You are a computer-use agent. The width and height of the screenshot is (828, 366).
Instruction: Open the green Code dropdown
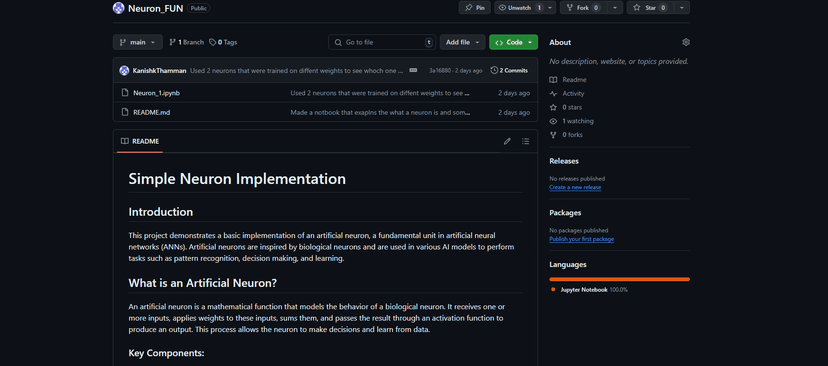513,42
